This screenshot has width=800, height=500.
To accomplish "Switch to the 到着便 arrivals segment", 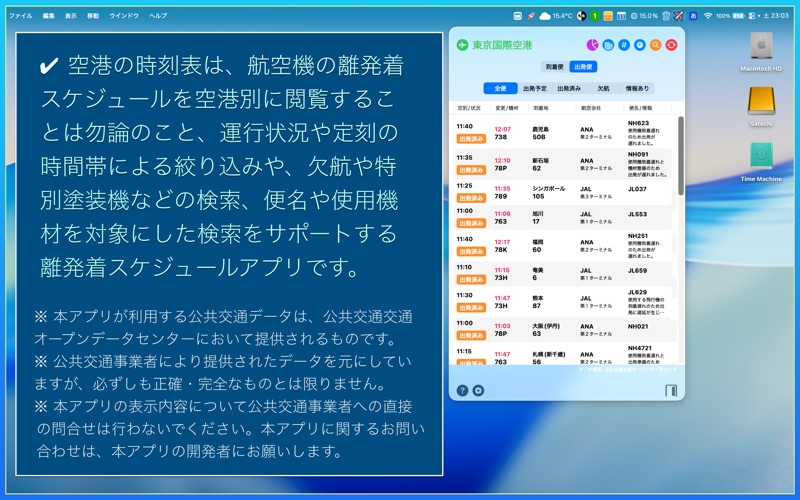I will pos(555,67).
